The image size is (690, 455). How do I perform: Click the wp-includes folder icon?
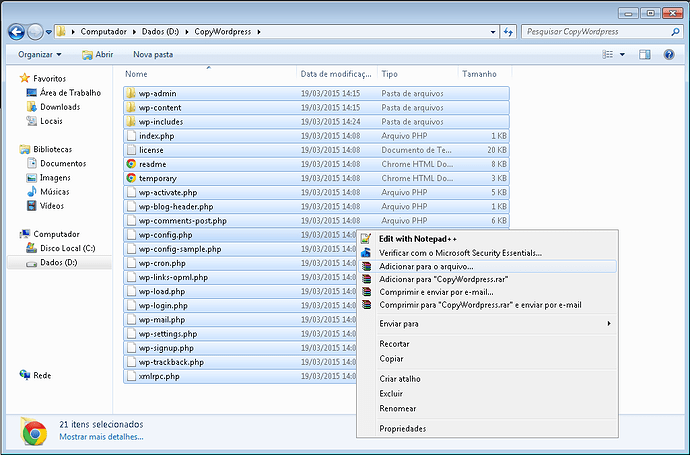[x=131, y=121]
